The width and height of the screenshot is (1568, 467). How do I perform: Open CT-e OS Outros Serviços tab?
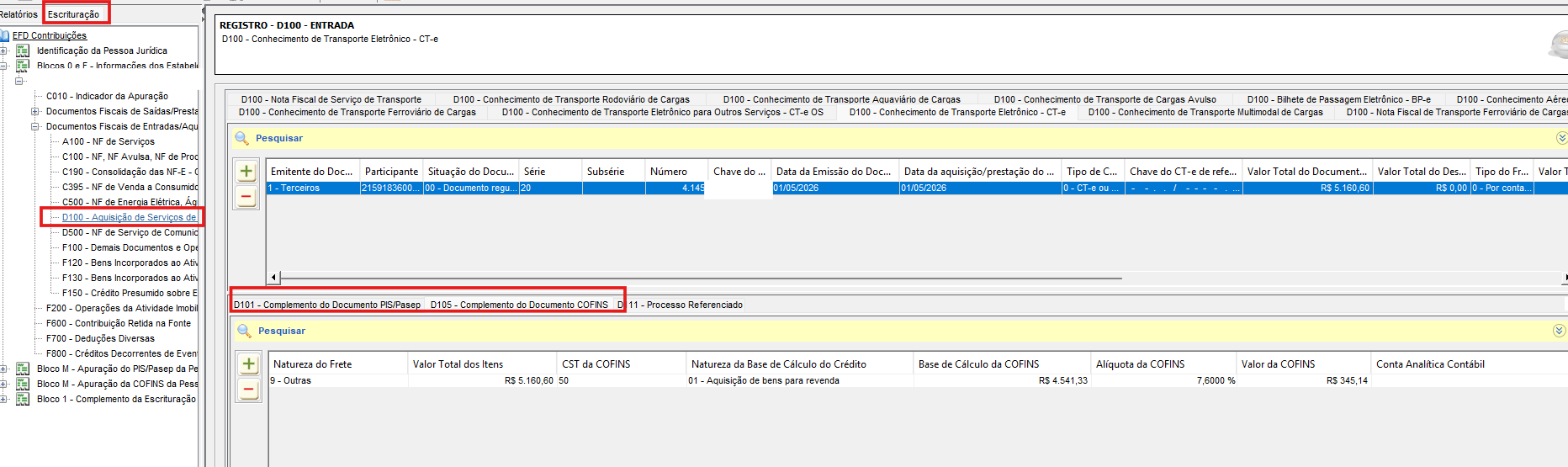click(x=663, y=112)
